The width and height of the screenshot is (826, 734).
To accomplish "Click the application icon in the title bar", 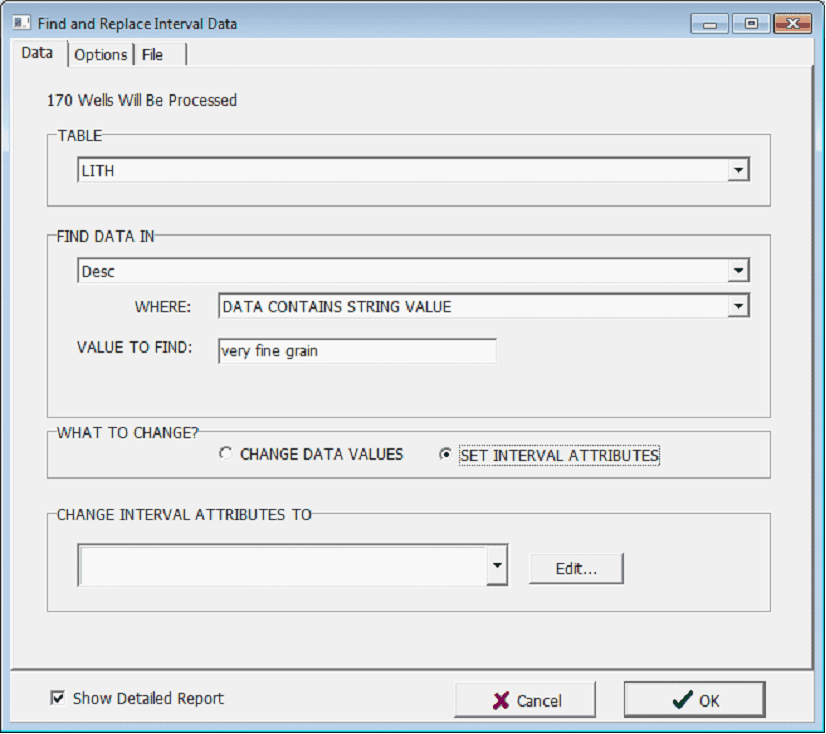I will pos(20,23).
